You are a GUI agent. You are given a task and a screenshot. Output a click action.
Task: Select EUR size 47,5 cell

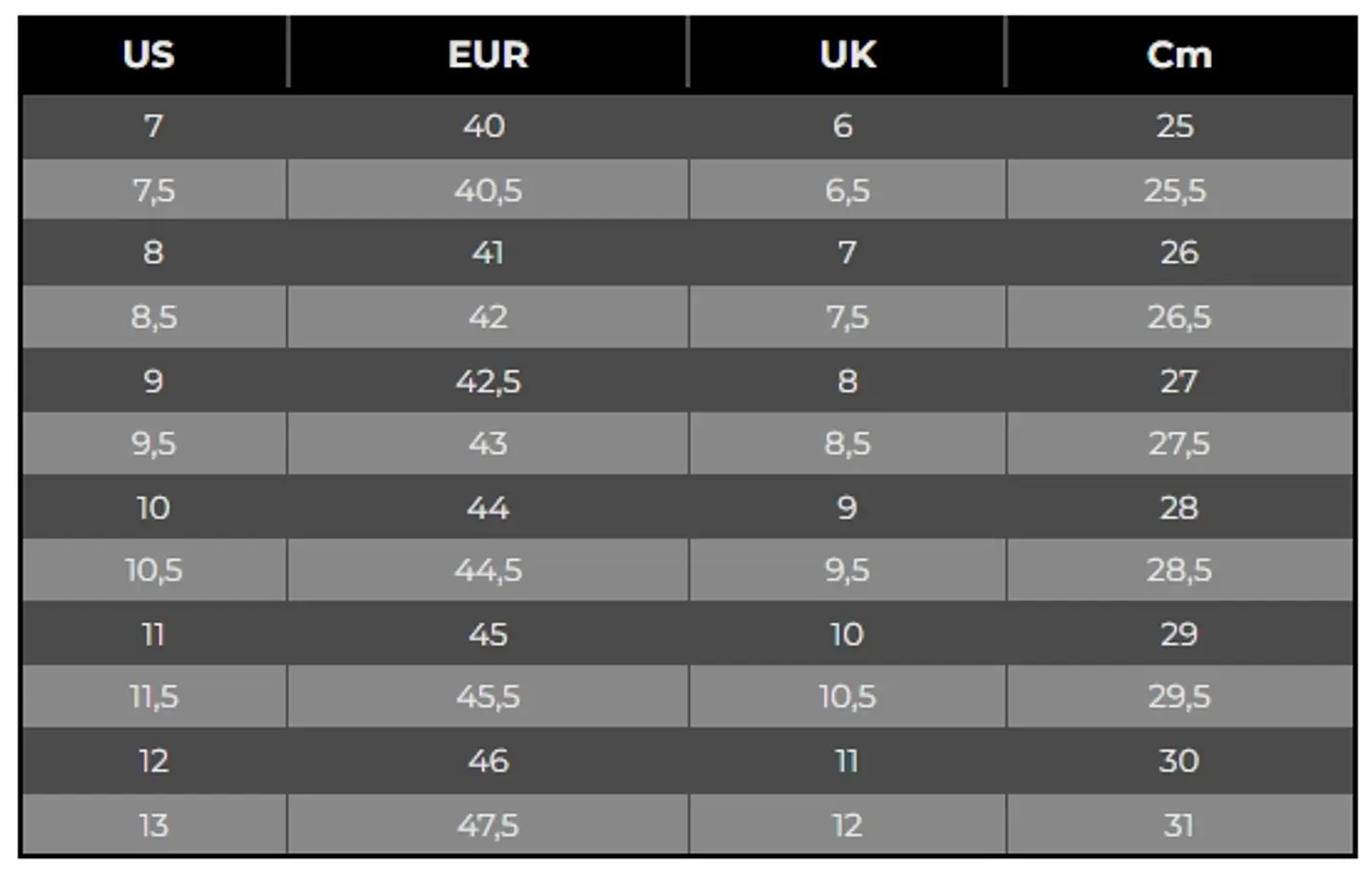click(488, 825)
